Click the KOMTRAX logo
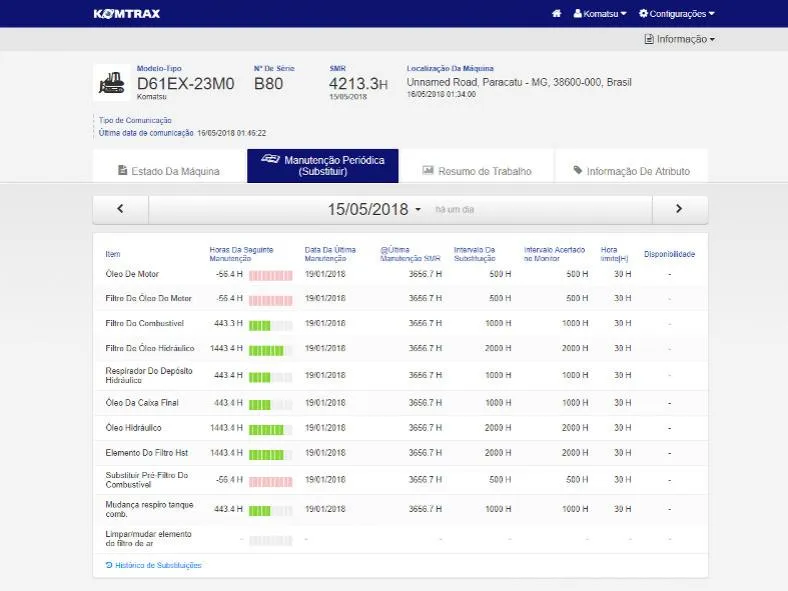This screenshot has height=591, width=788. (126, 14)
